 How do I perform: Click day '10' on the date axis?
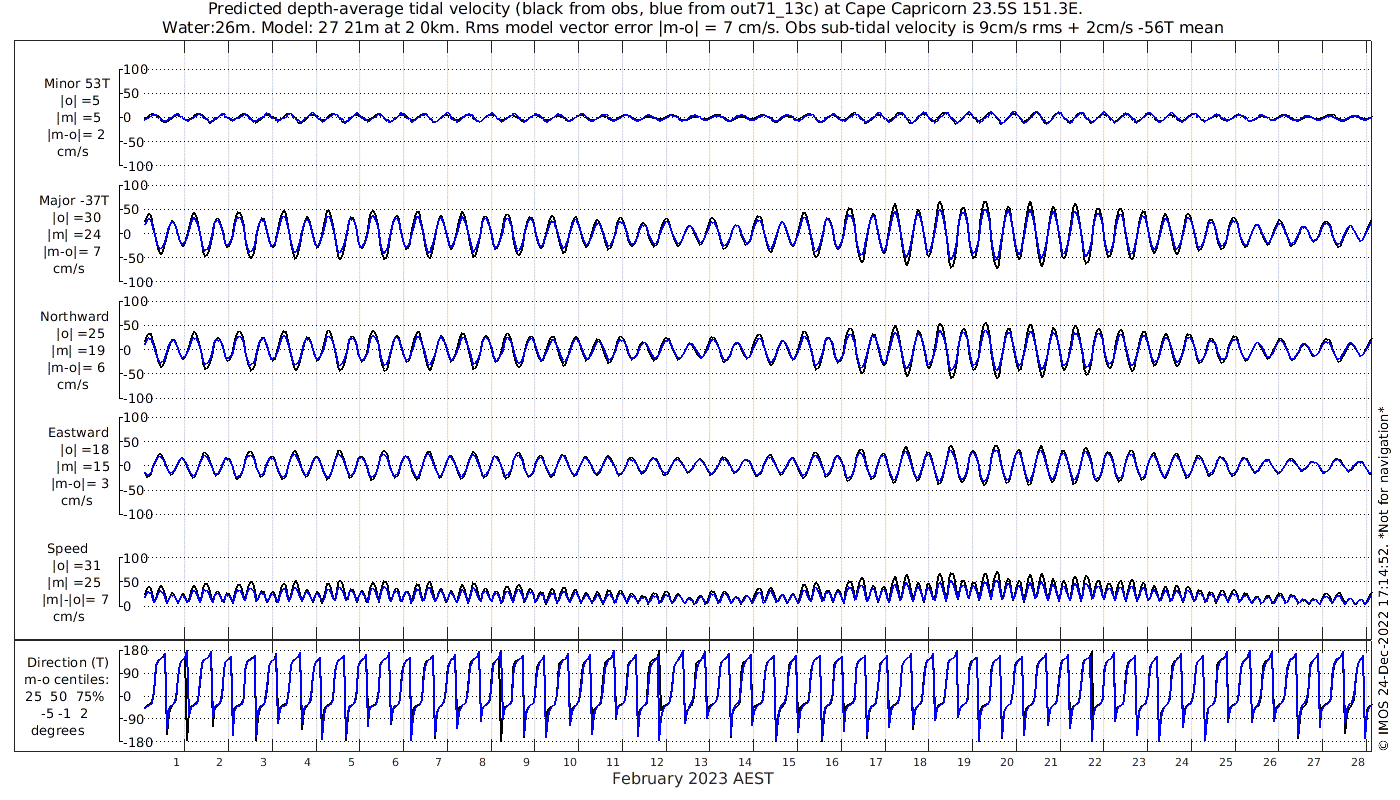tap(570, 761)
